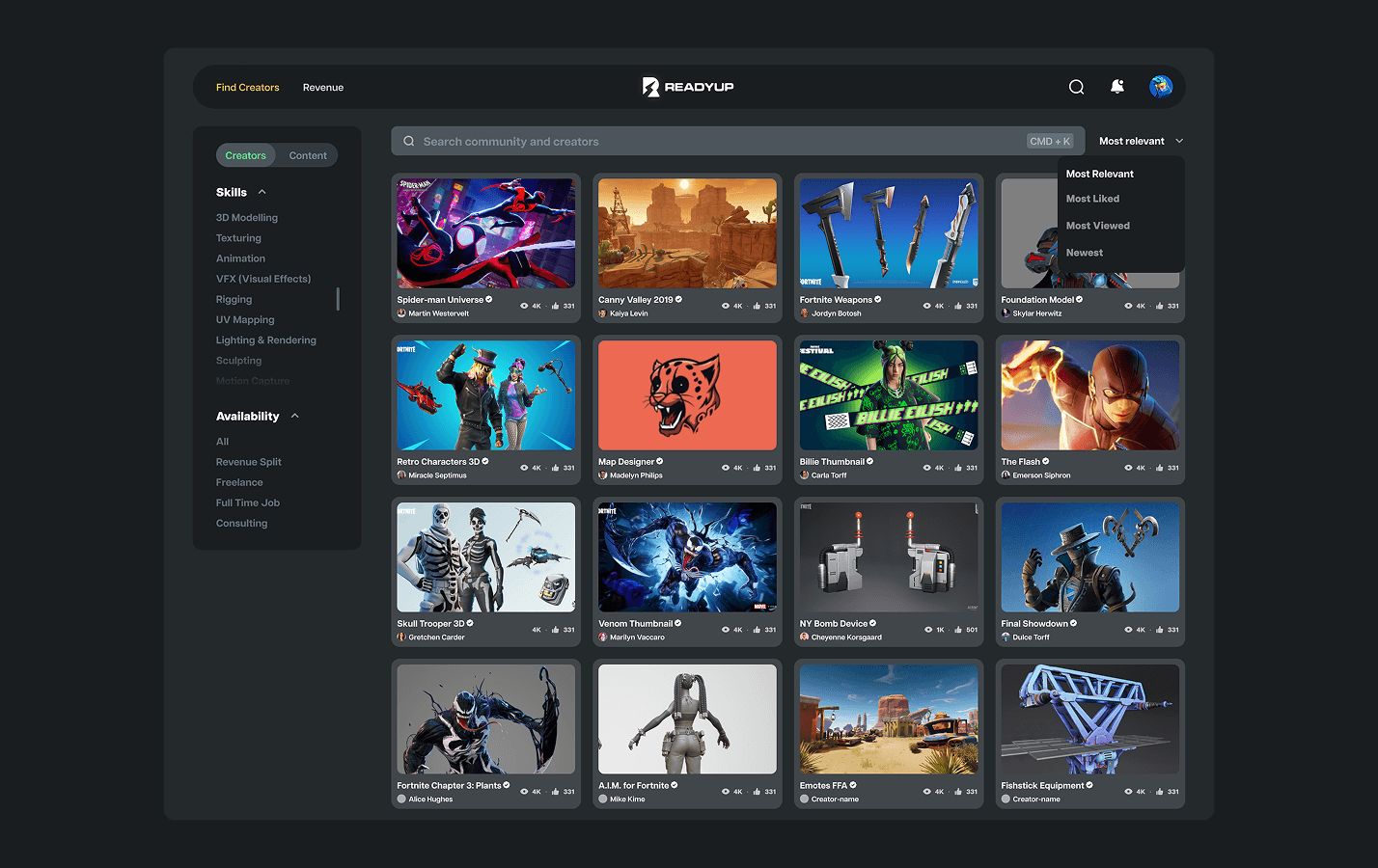Open Fishstick Equipment thumbnail
The image size is (1378, 868).
[1090, 719]
